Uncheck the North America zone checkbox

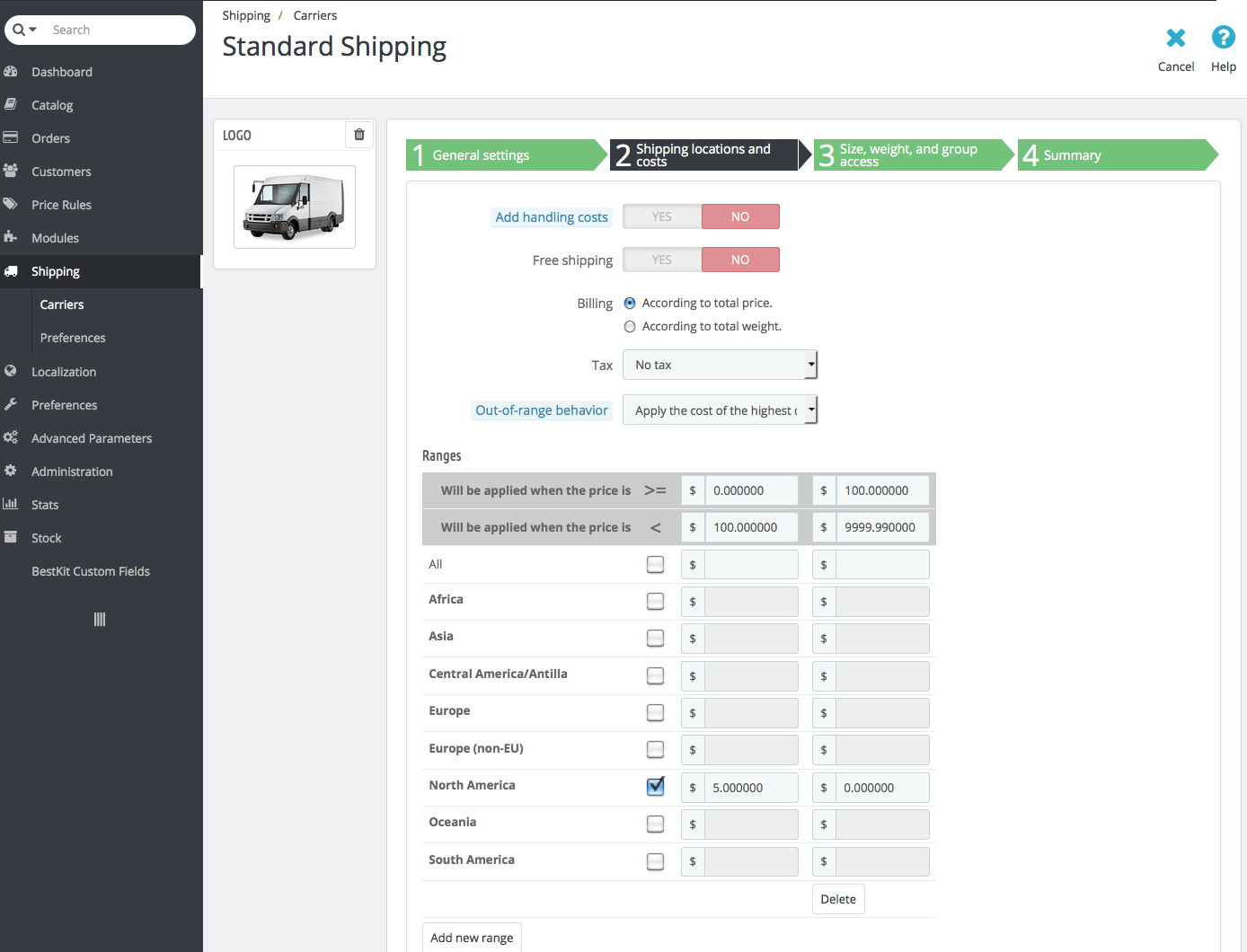(656, 787)
